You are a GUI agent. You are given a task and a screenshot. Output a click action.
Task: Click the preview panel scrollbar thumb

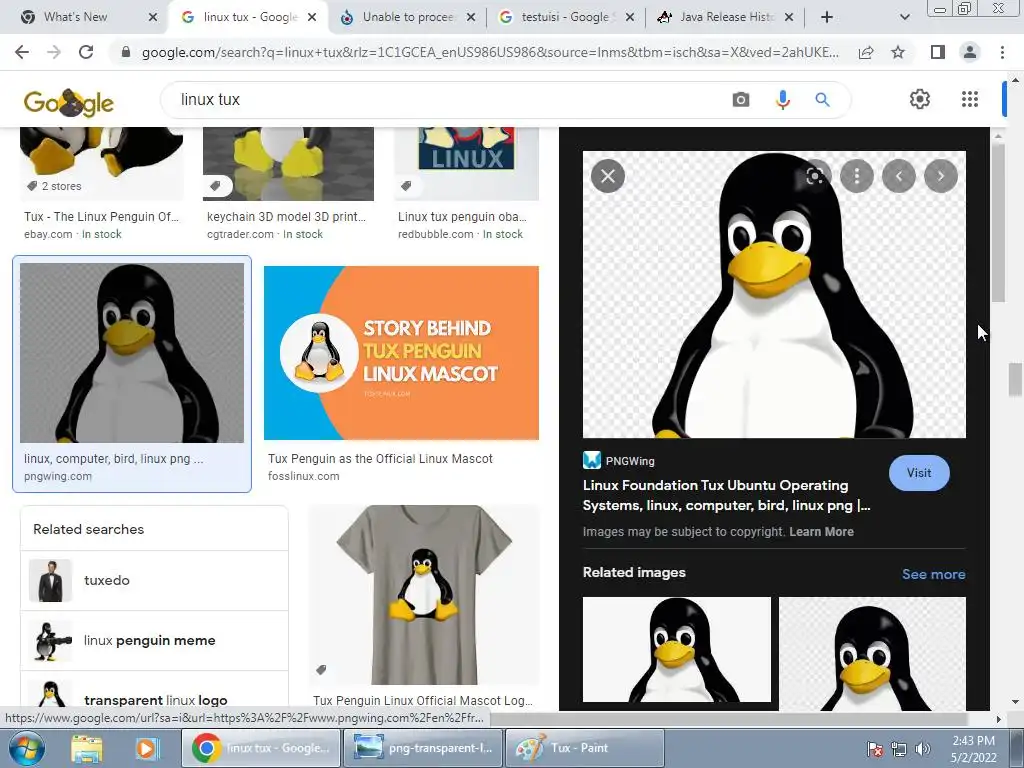coord(998,222)
